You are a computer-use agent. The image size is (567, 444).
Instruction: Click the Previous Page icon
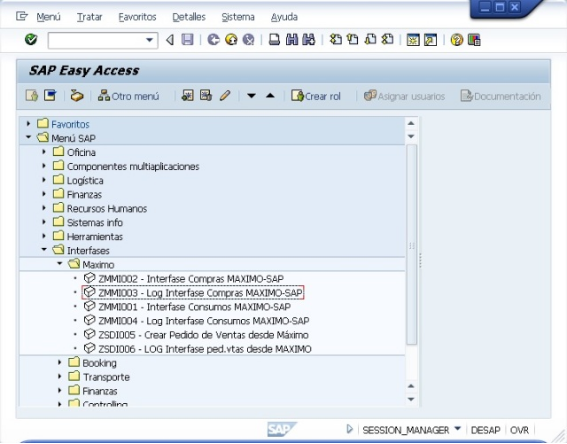click(353, 39)
